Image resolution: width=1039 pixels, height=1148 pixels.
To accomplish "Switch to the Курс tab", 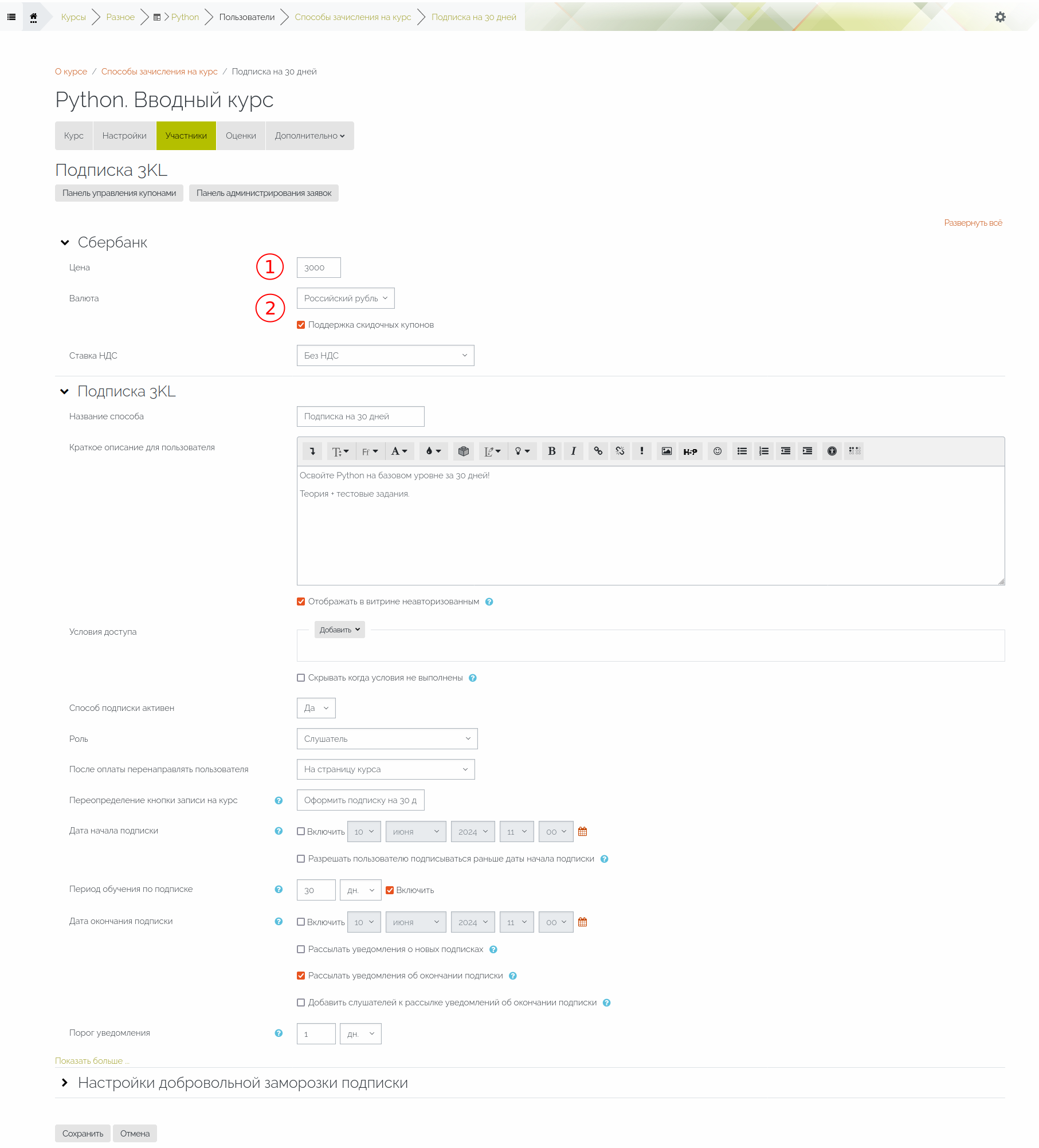I will tap(74, 136).
